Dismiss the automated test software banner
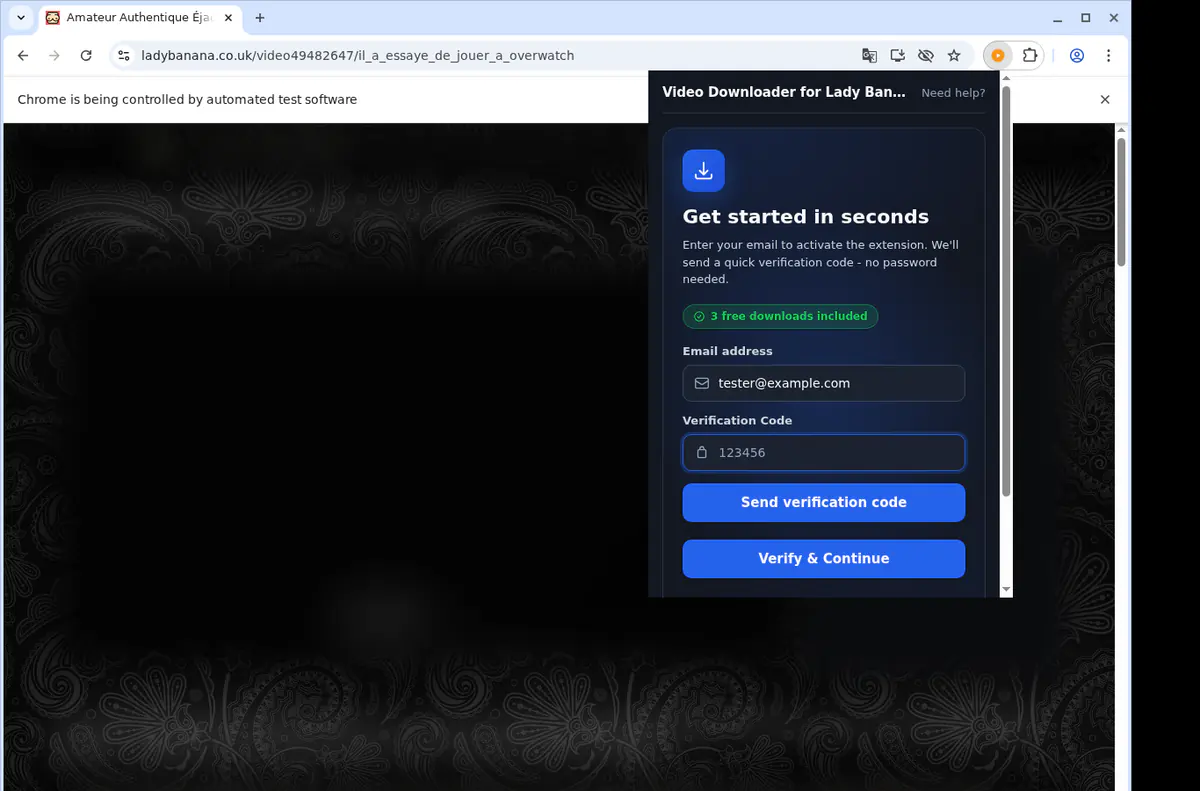The height and width of the screenshot is (791, 1200). pos(1105,99)
